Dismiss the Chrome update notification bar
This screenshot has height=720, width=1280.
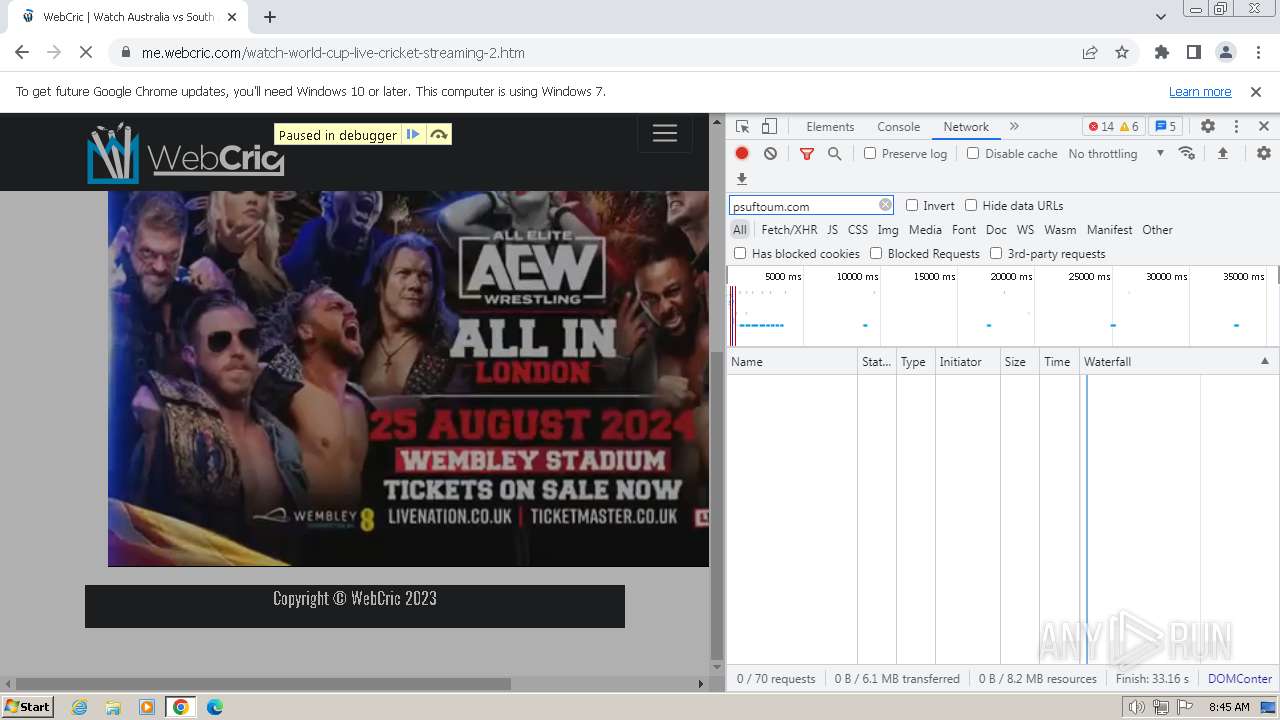[x=1256, y=91]
